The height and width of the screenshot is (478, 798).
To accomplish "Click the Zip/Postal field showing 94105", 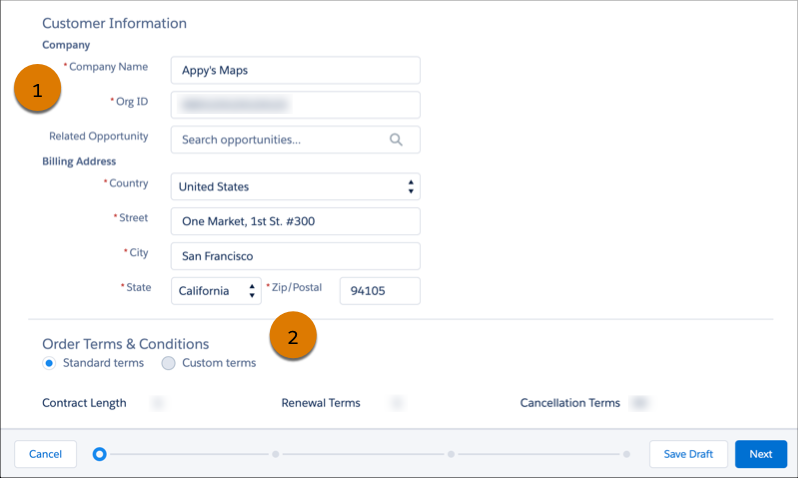I will pos(380,291).
